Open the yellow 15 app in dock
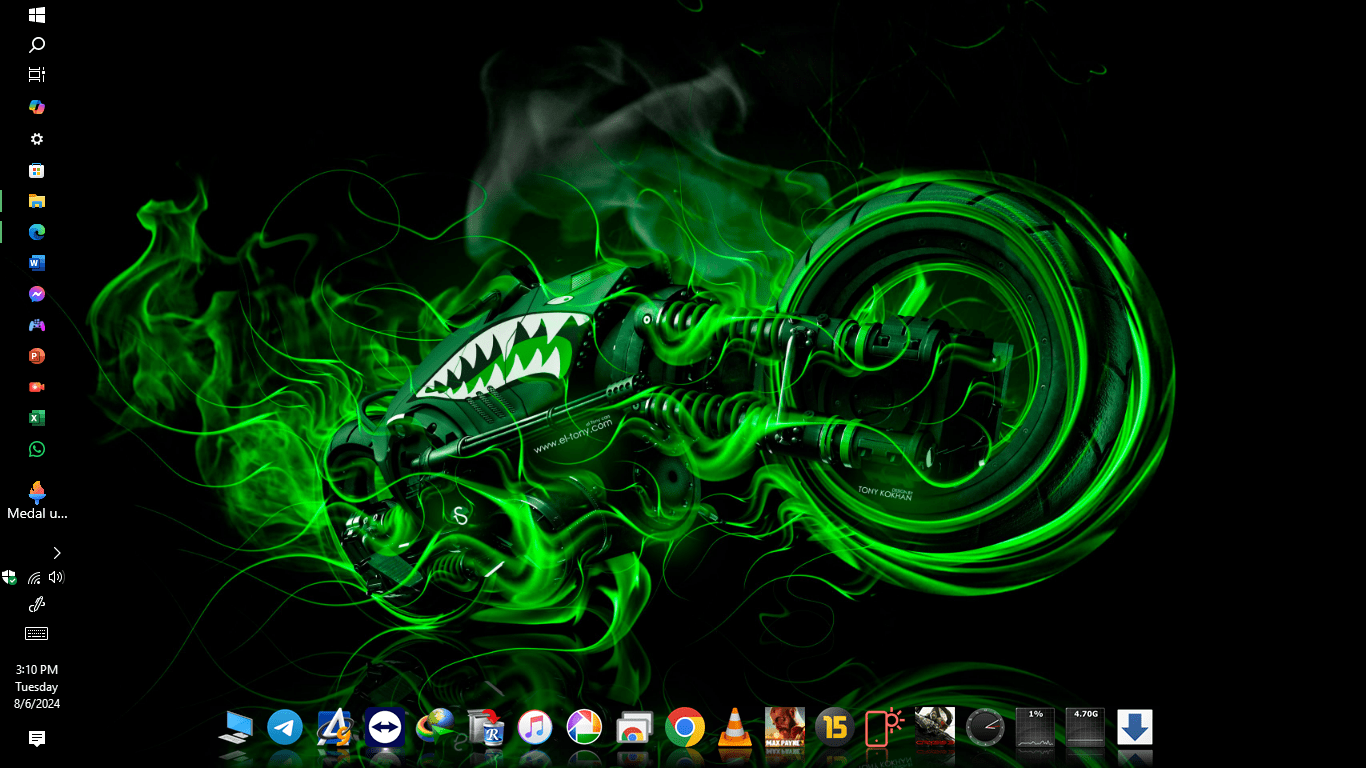1366x768 pixels. coord(835,727)
